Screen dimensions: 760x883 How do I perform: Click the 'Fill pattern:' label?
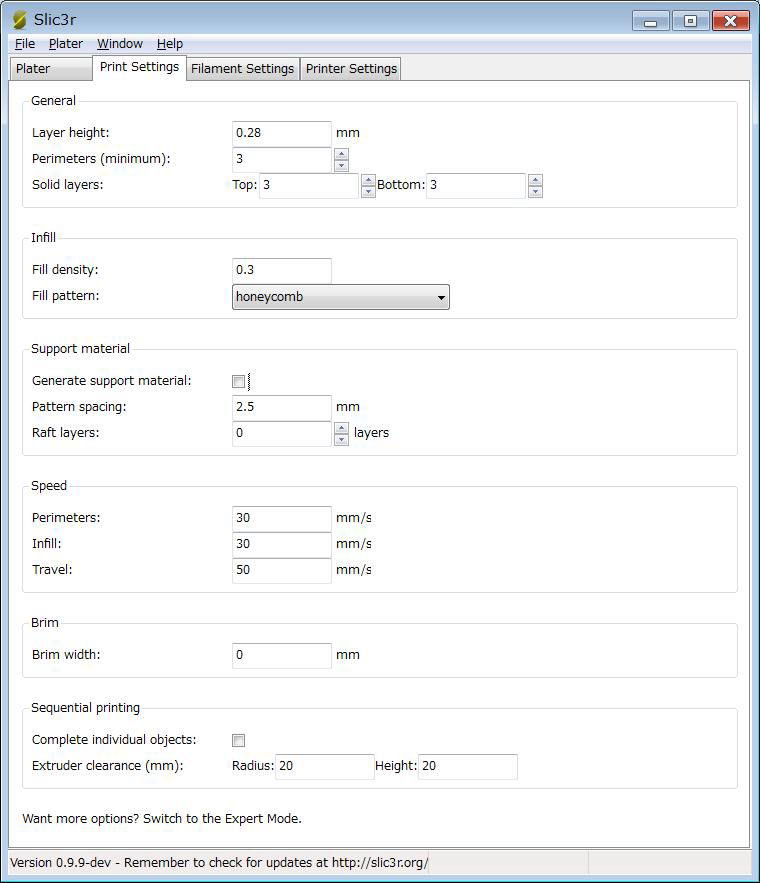[65, 296]
